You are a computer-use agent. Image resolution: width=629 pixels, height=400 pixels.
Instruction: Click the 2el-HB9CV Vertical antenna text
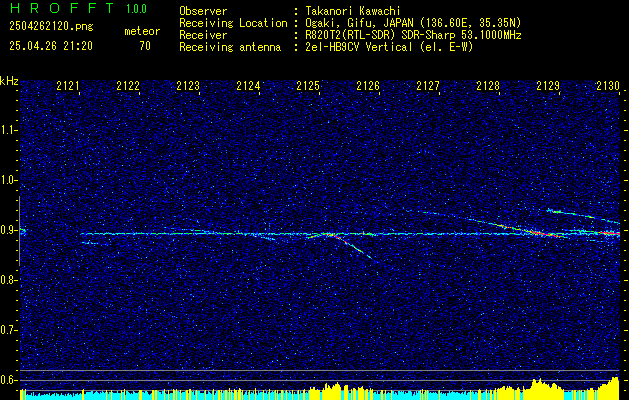pos(388,47)
